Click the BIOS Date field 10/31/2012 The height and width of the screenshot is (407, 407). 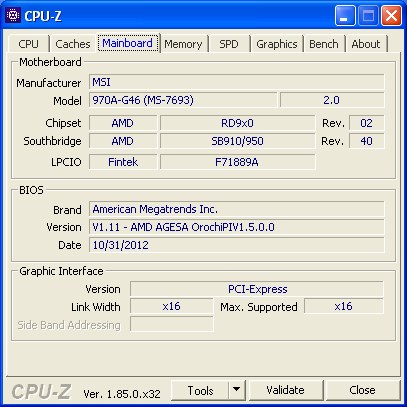pyautogui.click(x=237, y=245)
